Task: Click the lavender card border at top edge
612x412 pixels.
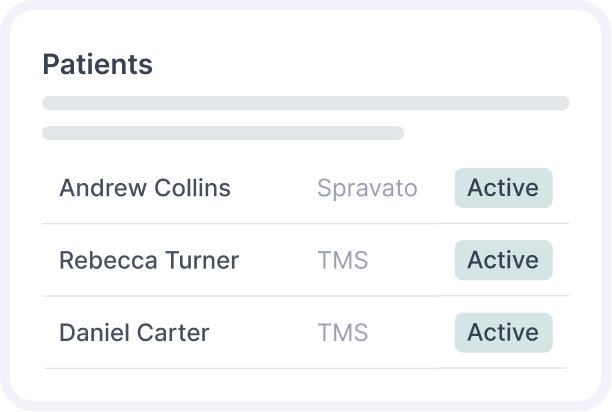Action: coord(305,5)
